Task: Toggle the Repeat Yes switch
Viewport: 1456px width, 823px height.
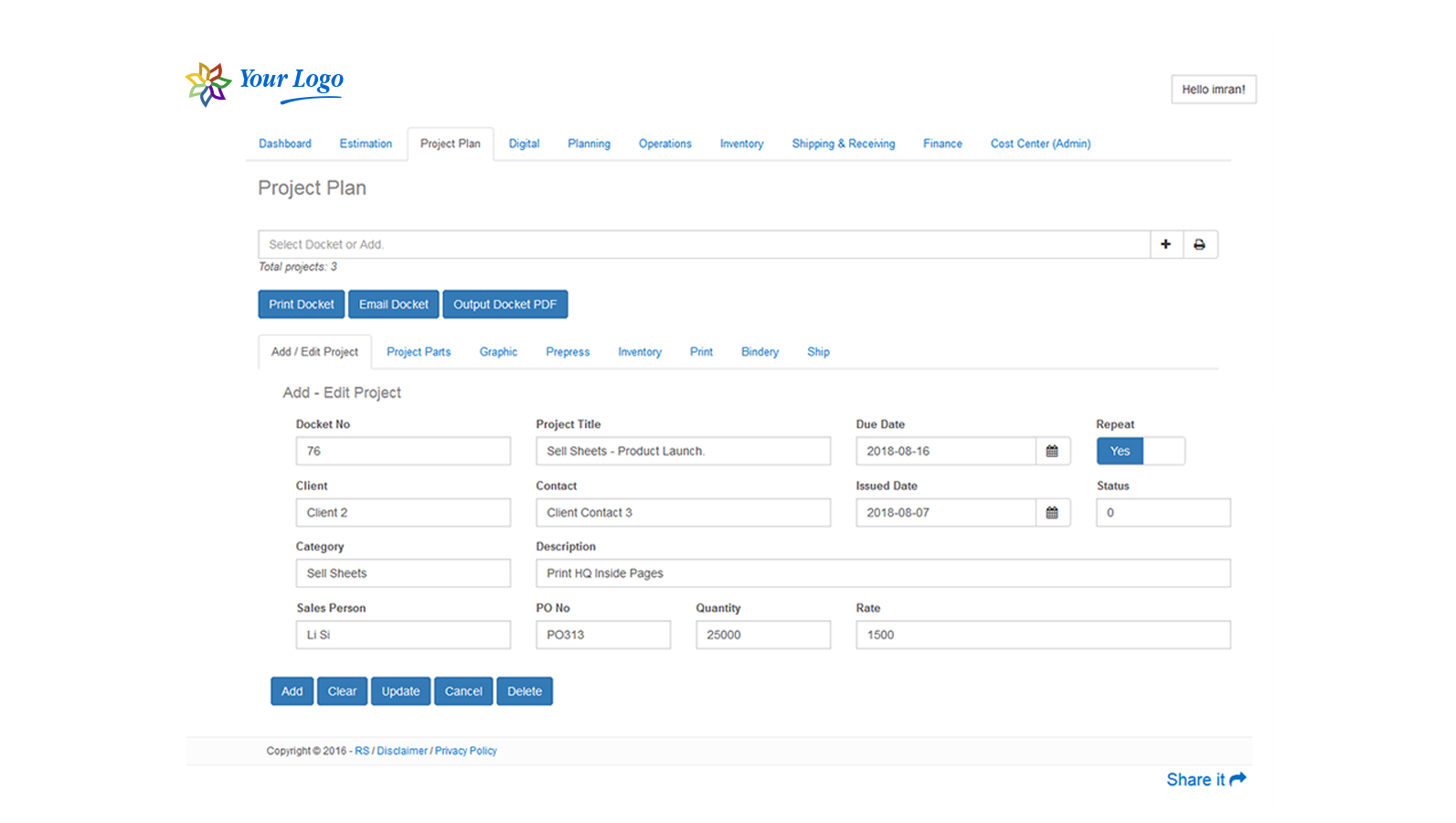Action: point(1140,451)
